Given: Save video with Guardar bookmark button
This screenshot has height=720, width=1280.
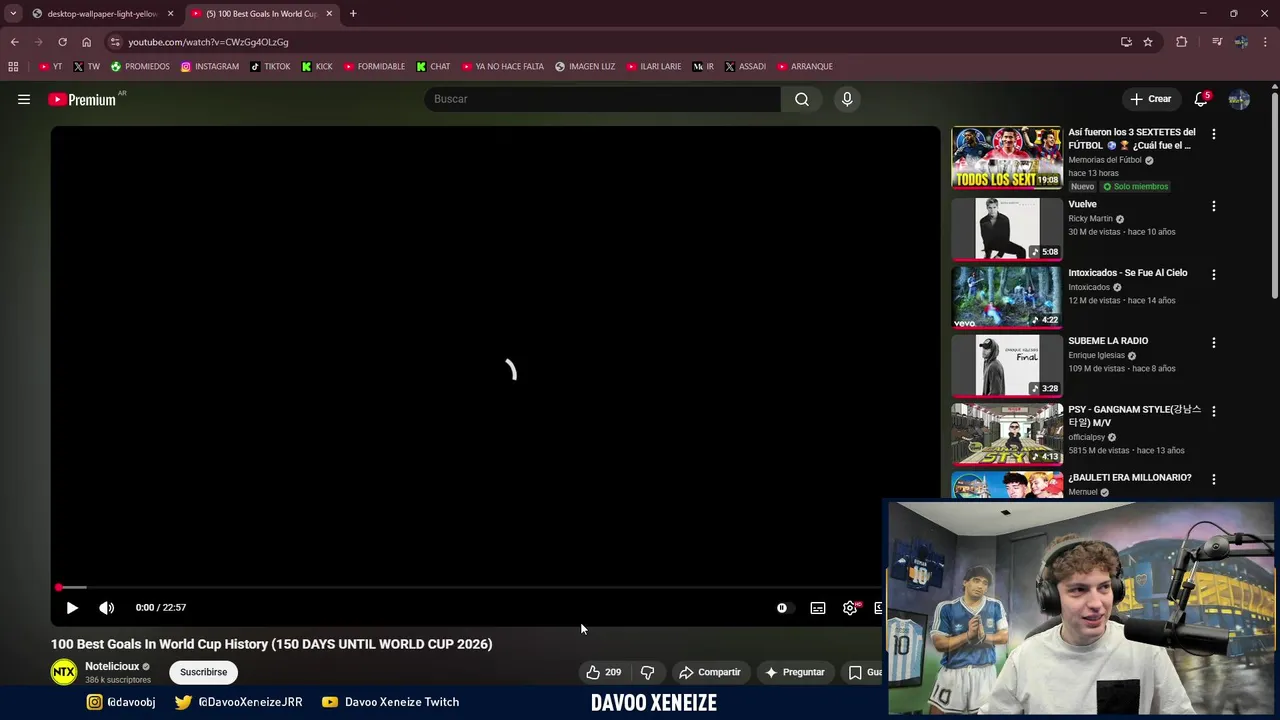Looking at the screenshot, I should point(864,672).
